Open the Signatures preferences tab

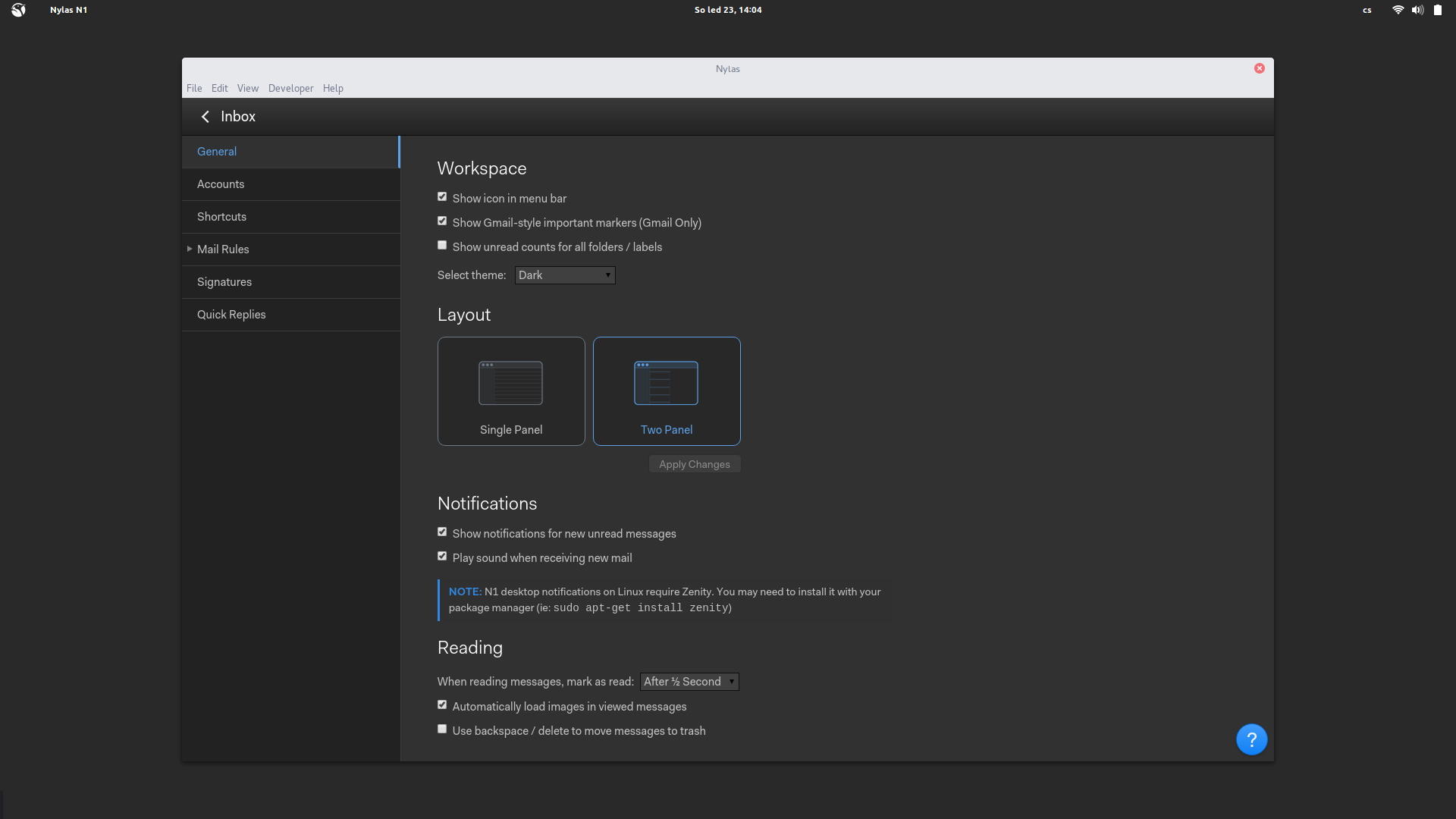290,282
